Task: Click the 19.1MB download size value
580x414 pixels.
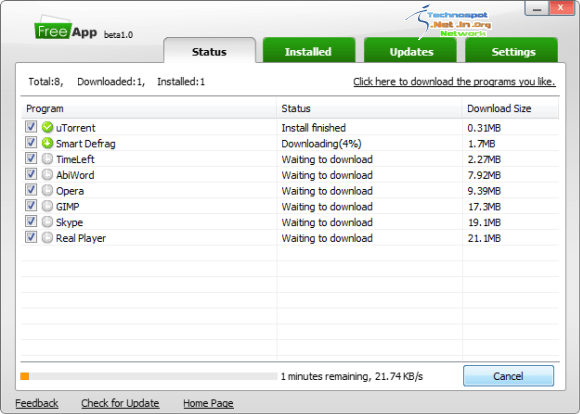Action: [484, 223]
